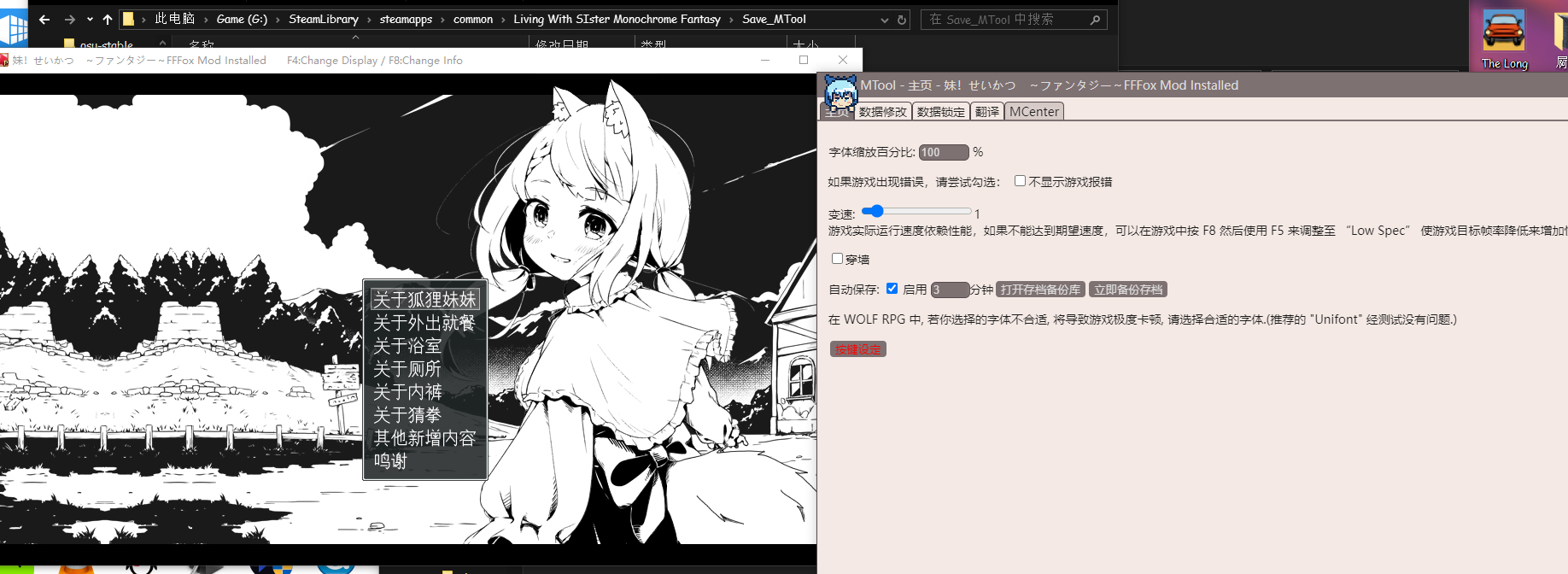Open recent locations dropdown in Explorer
The image size is (1568, 574).
tap(90, 19)
